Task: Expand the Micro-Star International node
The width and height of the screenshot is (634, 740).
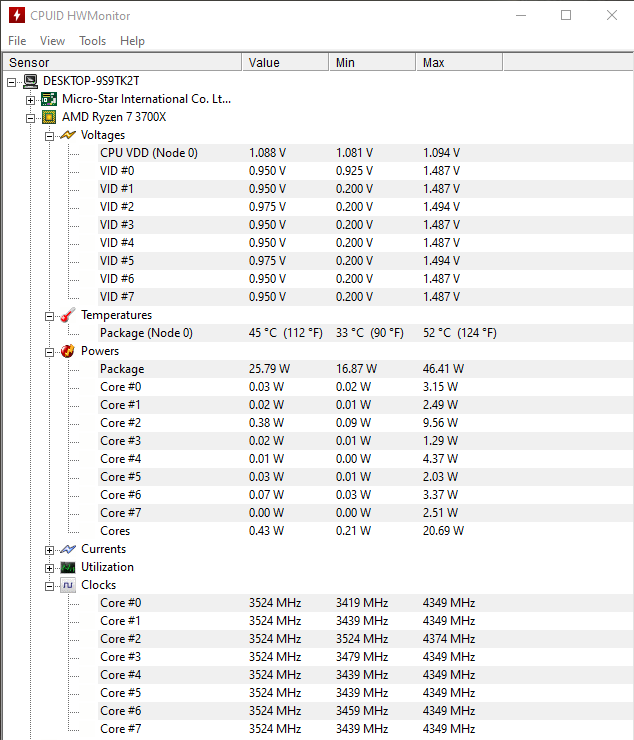Action: point(31,100)
